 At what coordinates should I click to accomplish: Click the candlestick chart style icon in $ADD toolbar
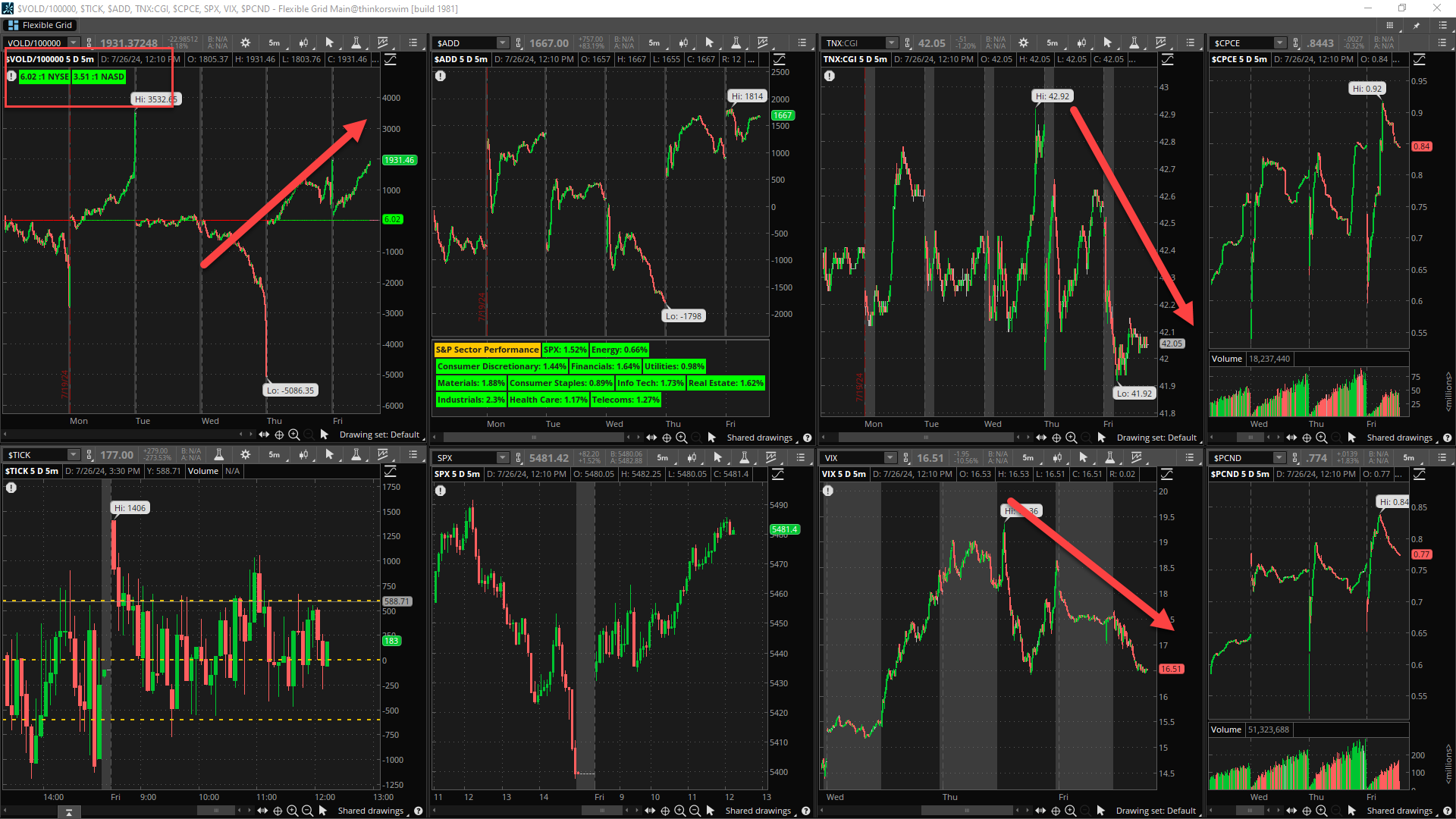pyautogui.click(x=683, y=43)
